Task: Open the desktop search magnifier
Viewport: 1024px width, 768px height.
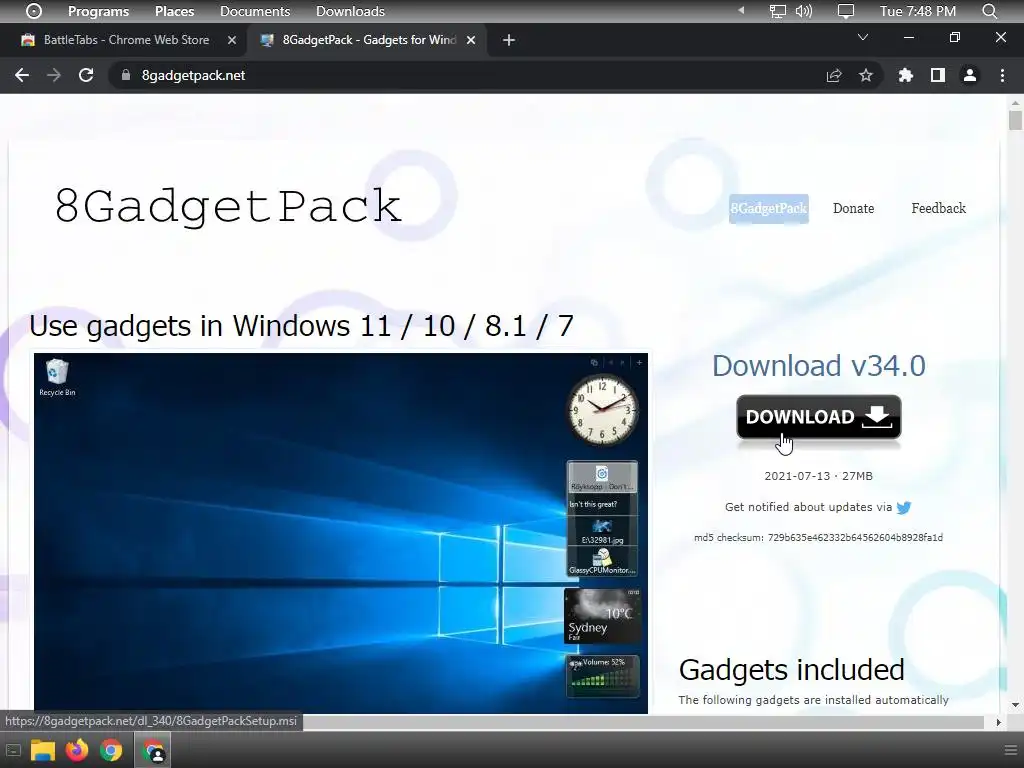Action: [989, 11]
